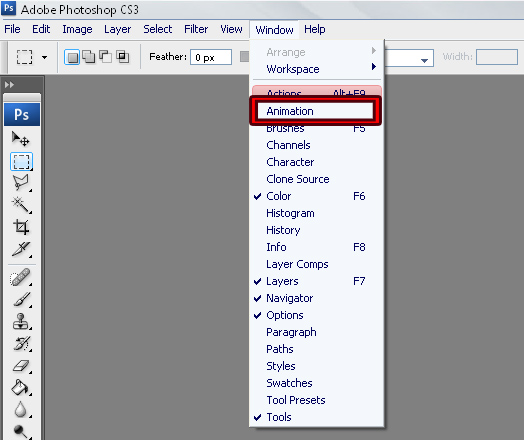This screenshot has width=524, height=440.
Task: Select the Slice tool
Action: pos(21,249)
